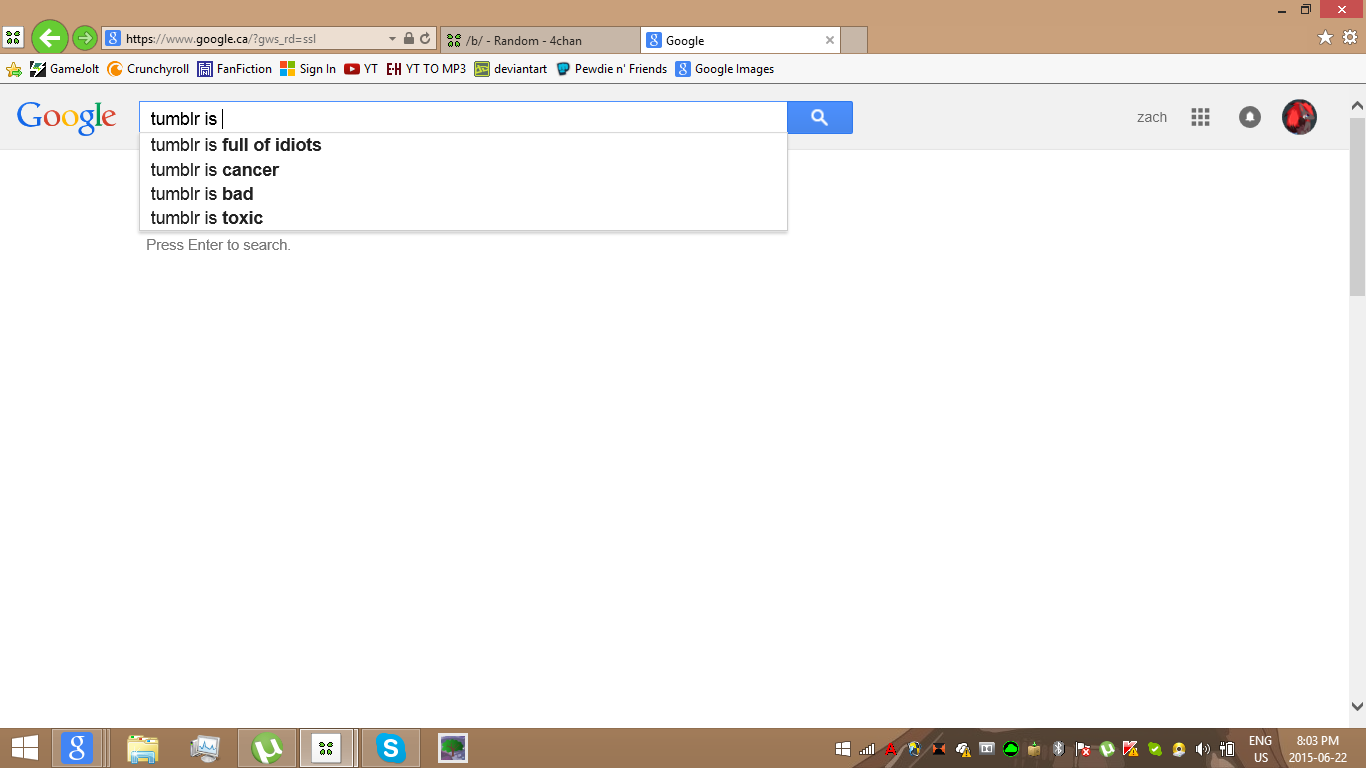
Task: Open the deviantart bookmark
Action: click(511, 69)
